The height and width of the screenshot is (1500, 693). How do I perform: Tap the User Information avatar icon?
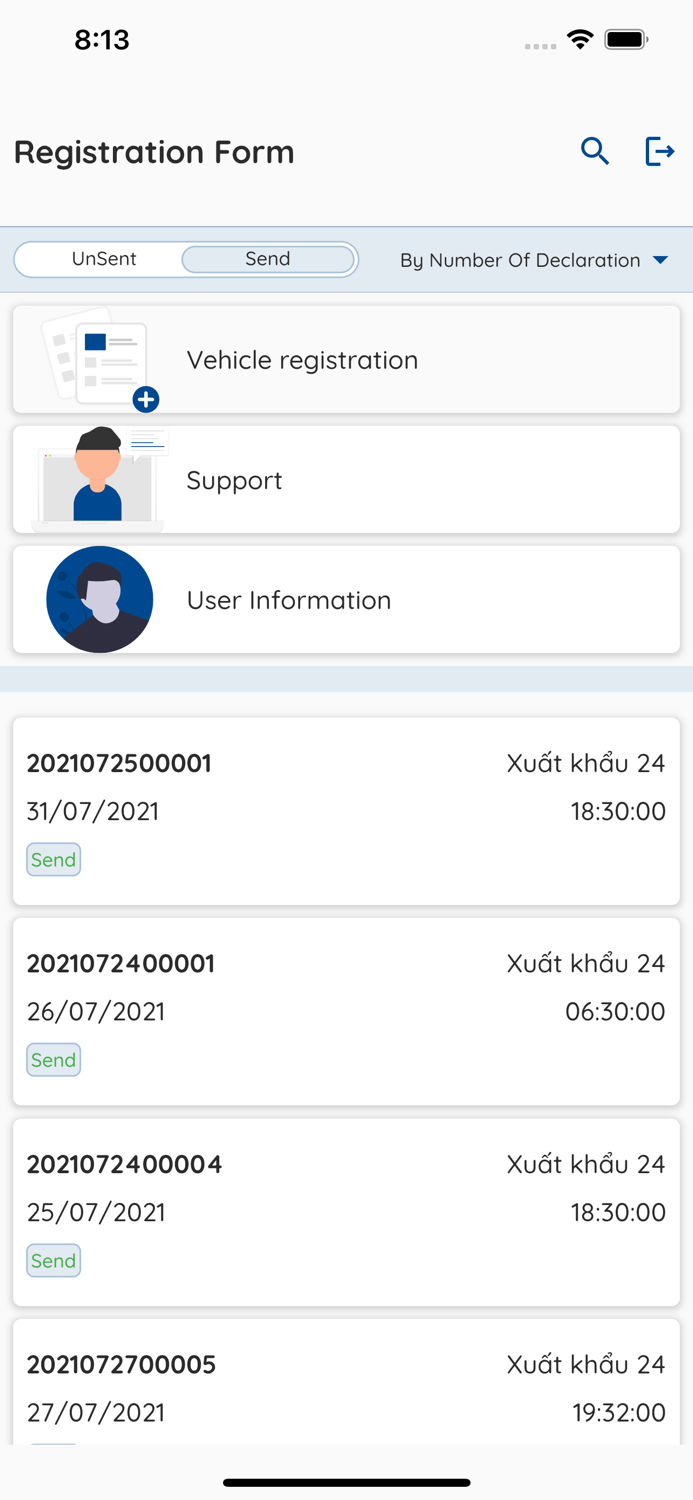point(99,598)
